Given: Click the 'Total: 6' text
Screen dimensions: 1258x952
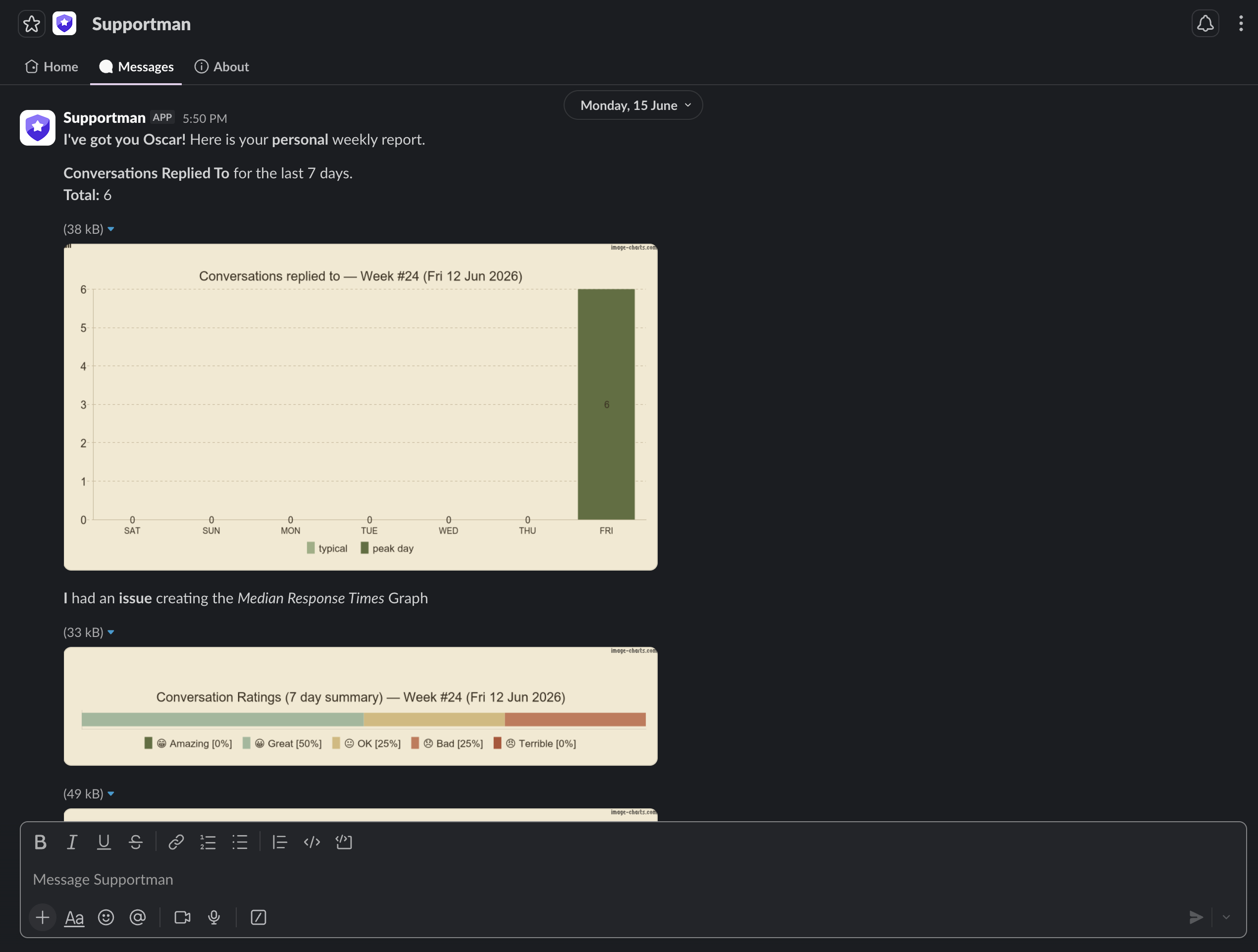Looking at the screenshot, I should pyautogui.click(x=88, y=195).
